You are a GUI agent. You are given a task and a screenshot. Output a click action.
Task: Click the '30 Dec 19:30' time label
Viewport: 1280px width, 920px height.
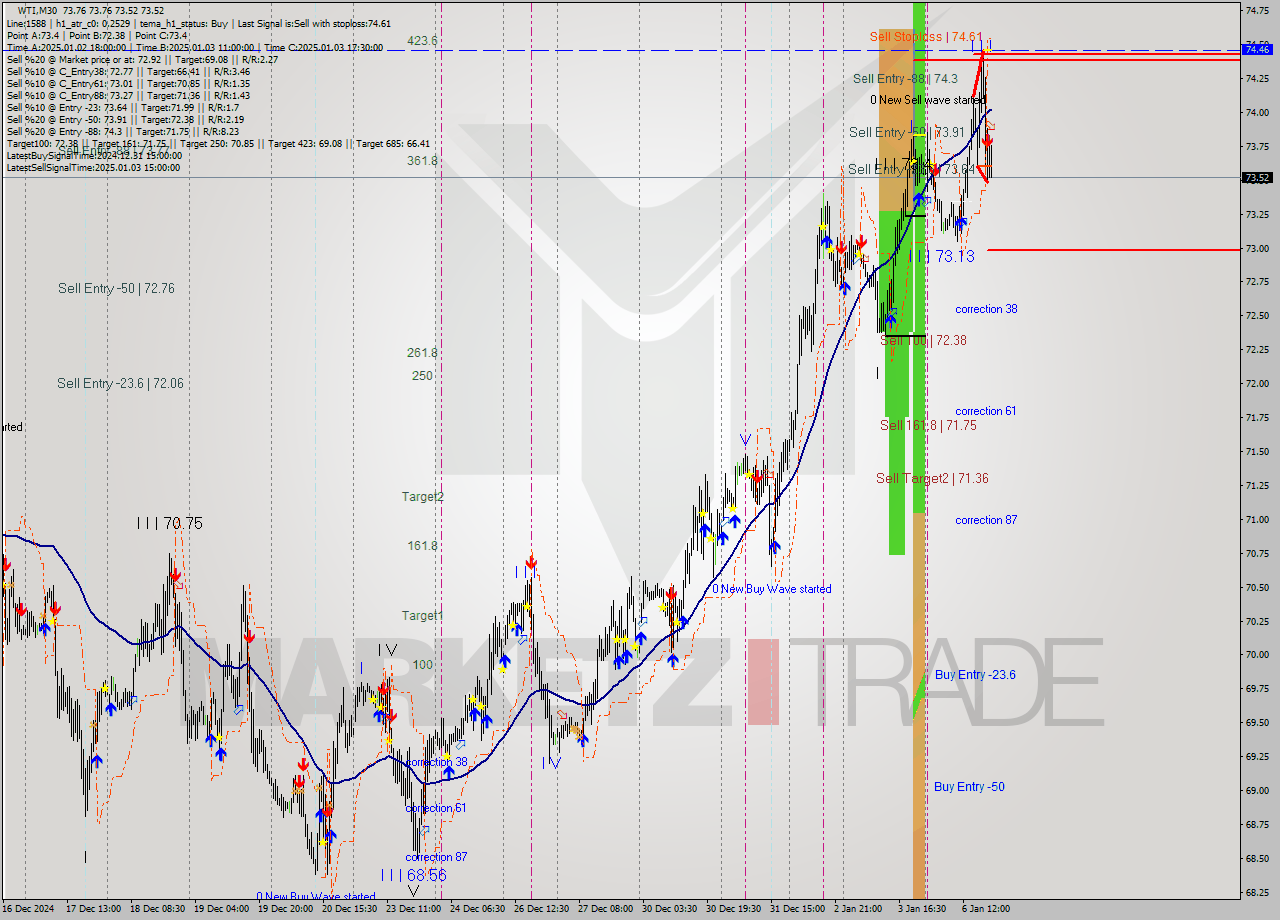pyautogui.click(x=735, y=909)
